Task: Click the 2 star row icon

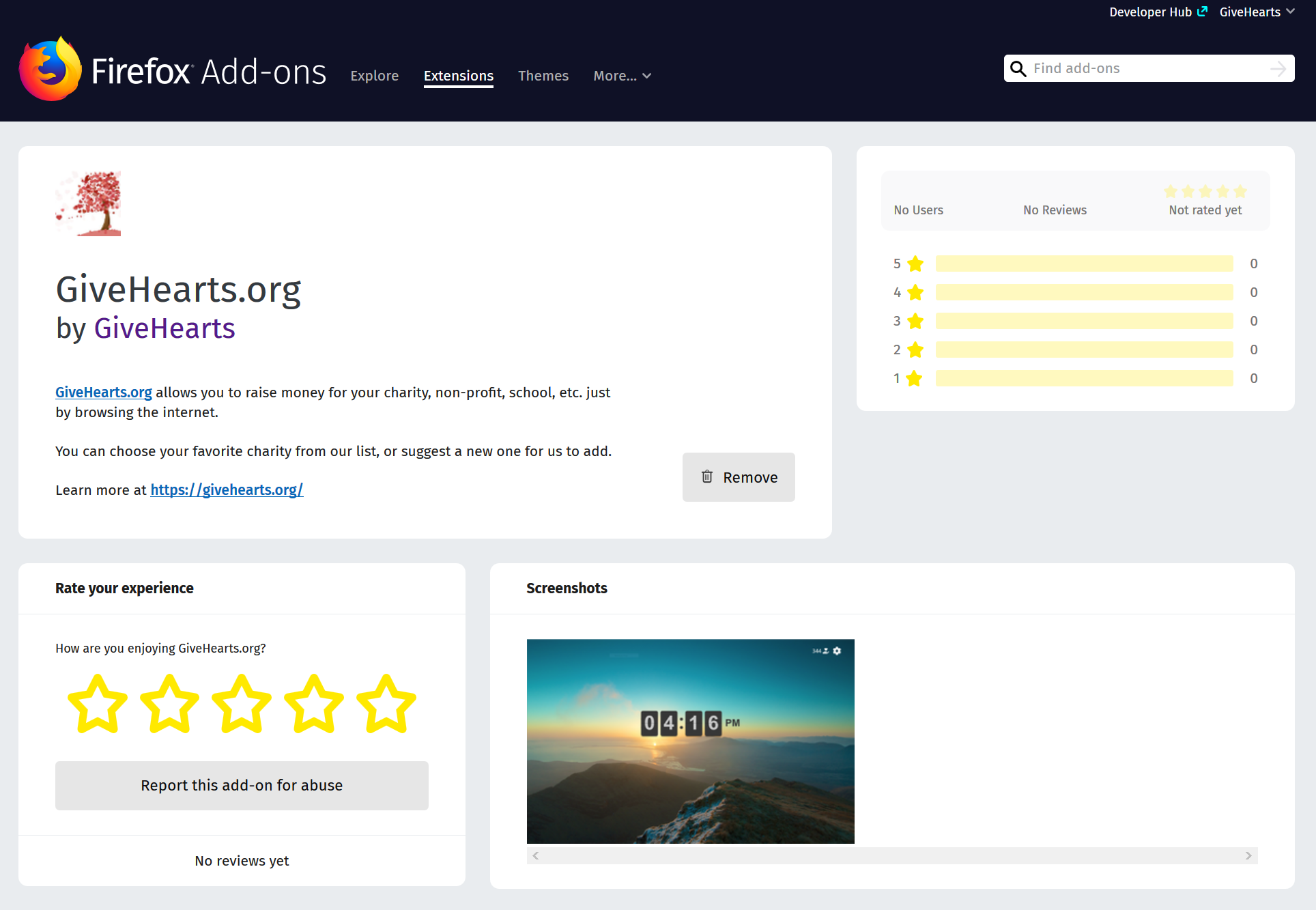Action: tap(915, 350)
